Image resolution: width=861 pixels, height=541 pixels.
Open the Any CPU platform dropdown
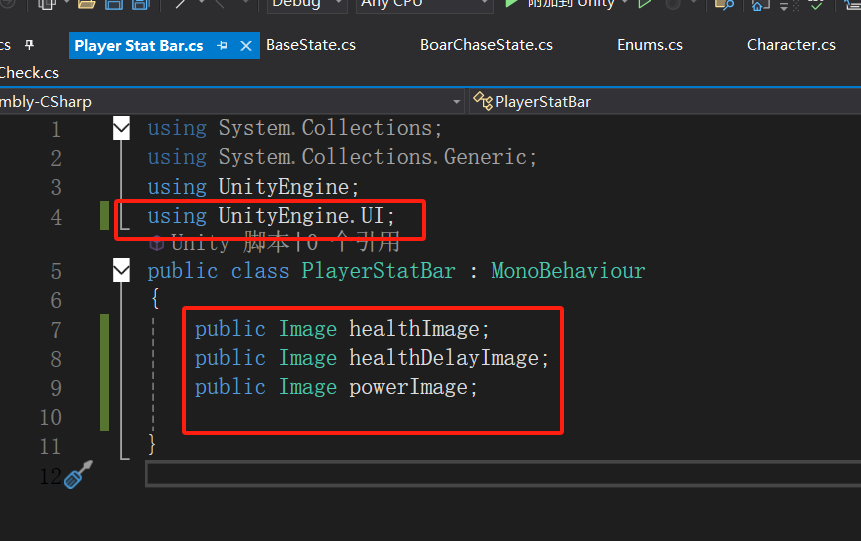tap(424, 5)
